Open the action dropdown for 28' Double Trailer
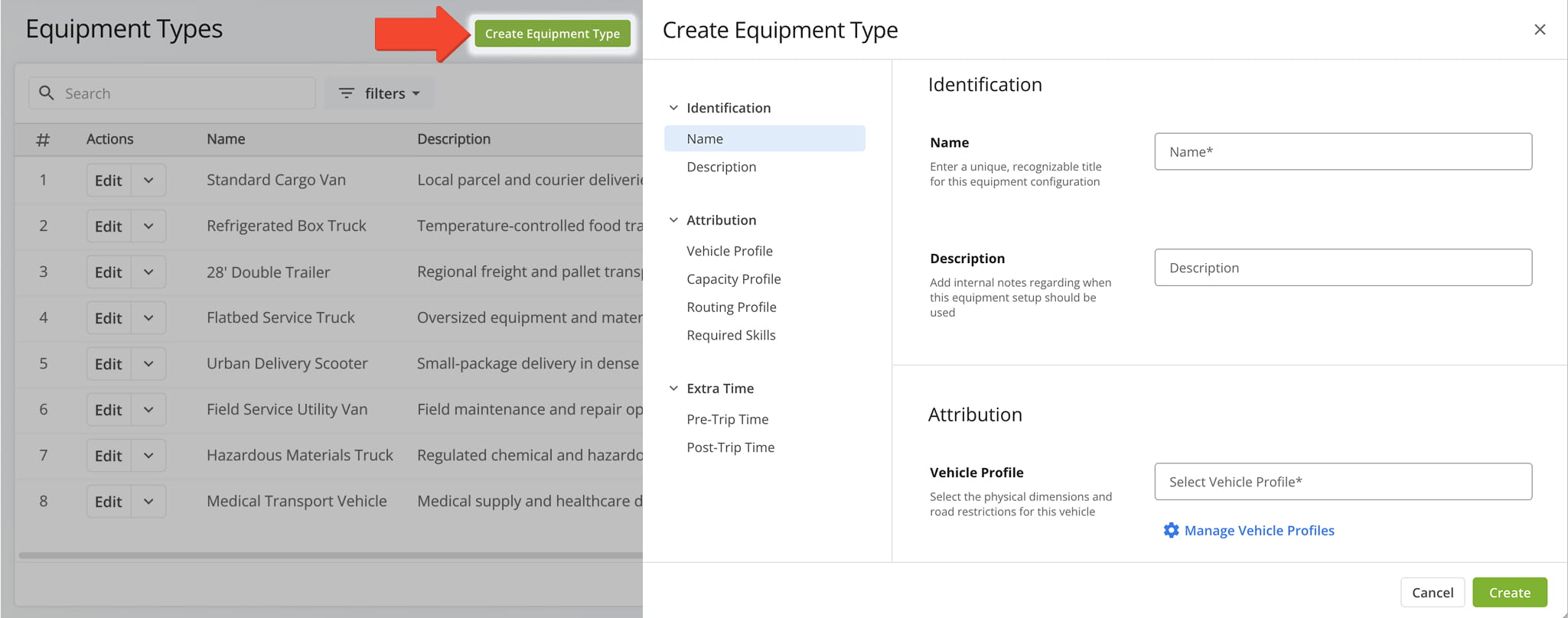 click(x=148, y=272)
